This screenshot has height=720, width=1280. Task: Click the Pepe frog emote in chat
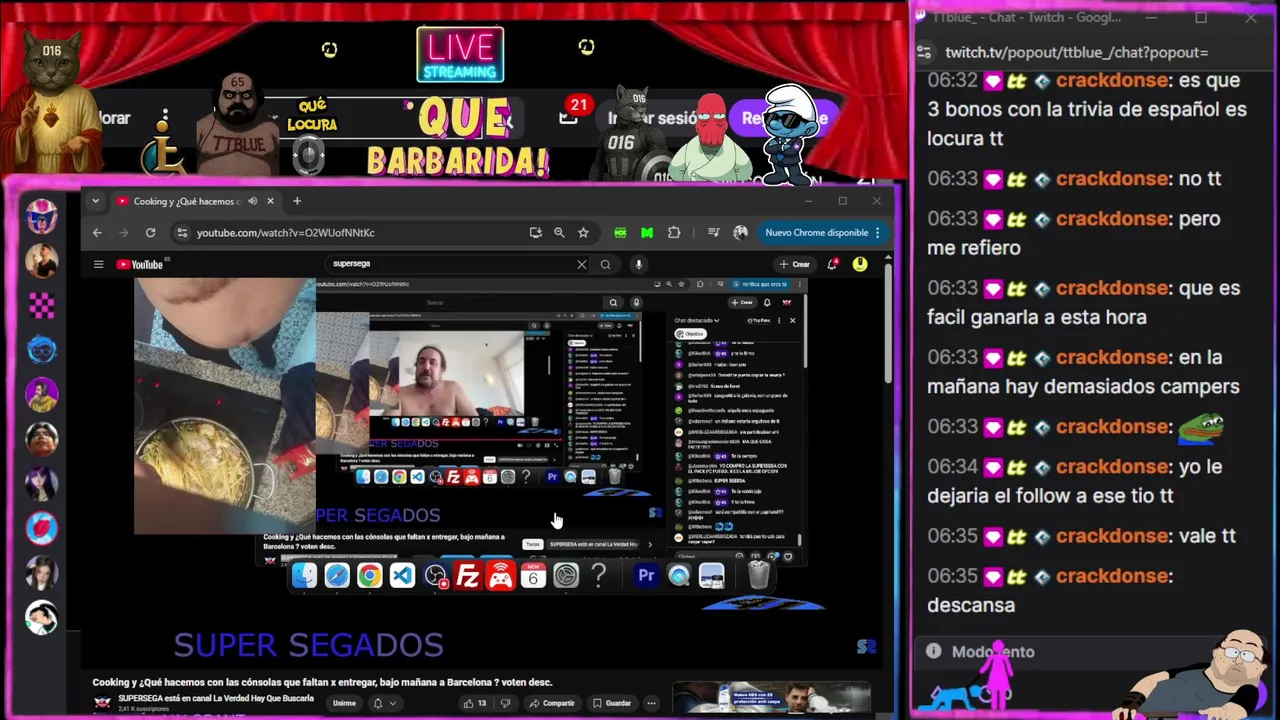(x=1201, y=428)
